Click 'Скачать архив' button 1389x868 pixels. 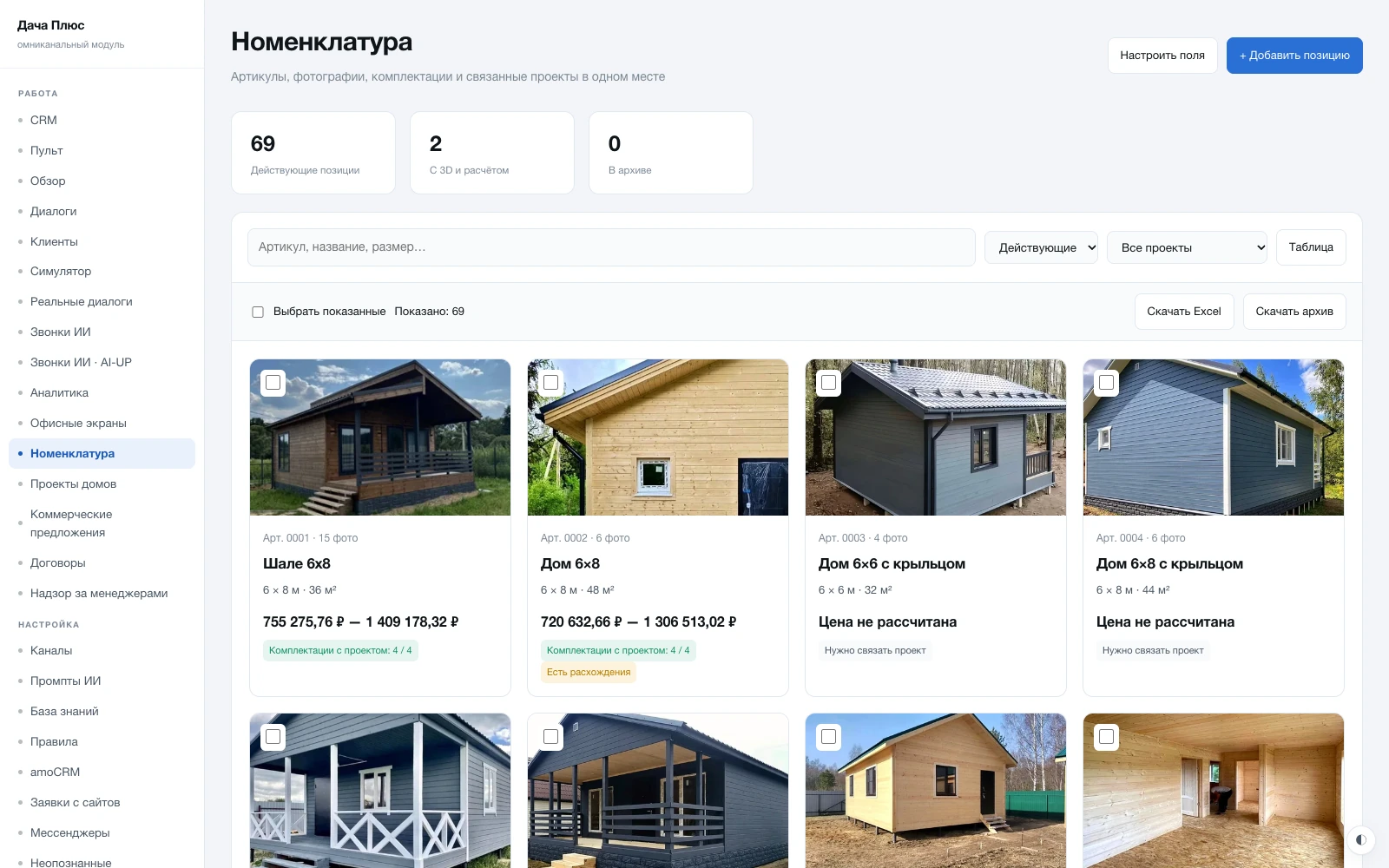pos(1294,312)
